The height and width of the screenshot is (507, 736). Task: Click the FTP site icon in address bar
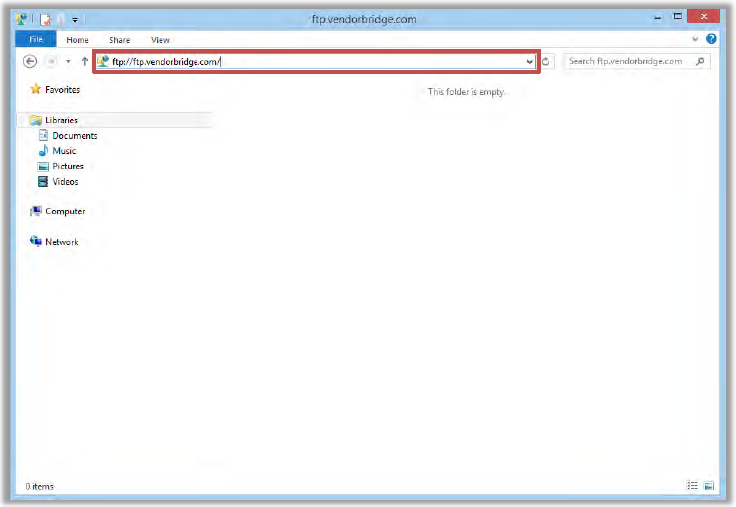coord(103,61)
